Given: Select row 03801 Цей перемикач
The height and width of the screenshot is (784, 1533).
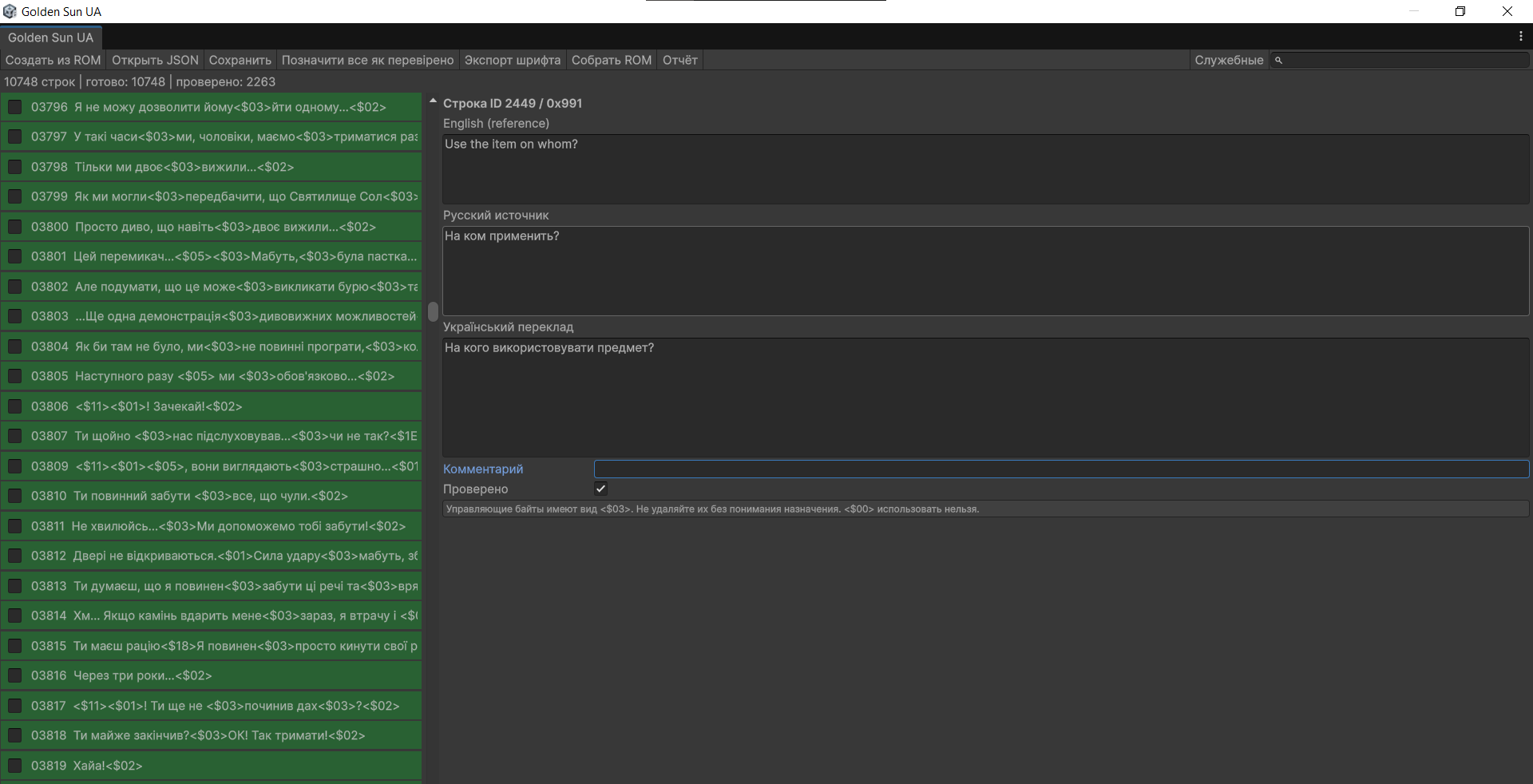Looking at the screenshot, I should (211, 256).
